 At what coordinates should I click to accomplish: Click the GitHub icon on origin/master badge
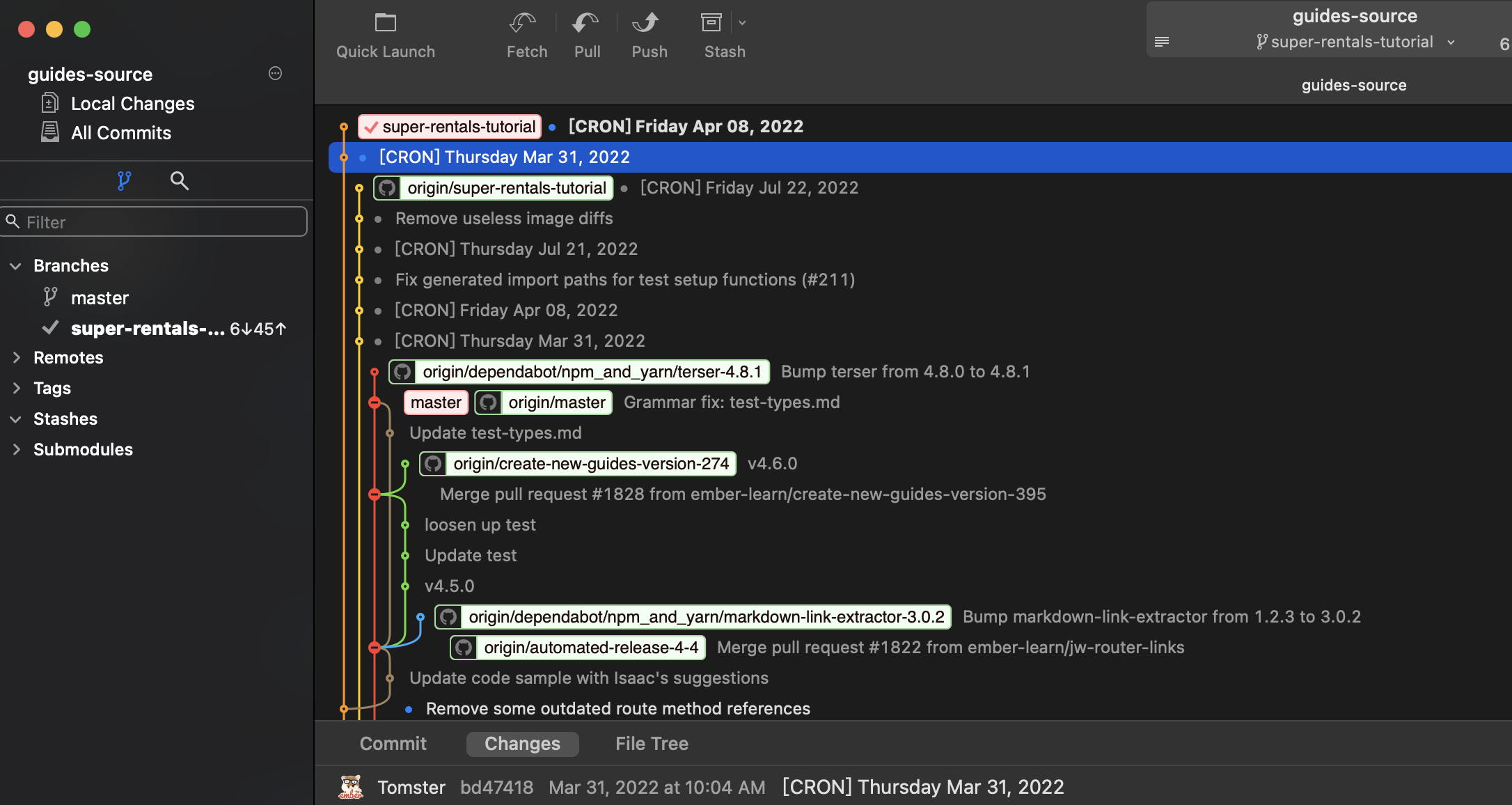[488, 402]
